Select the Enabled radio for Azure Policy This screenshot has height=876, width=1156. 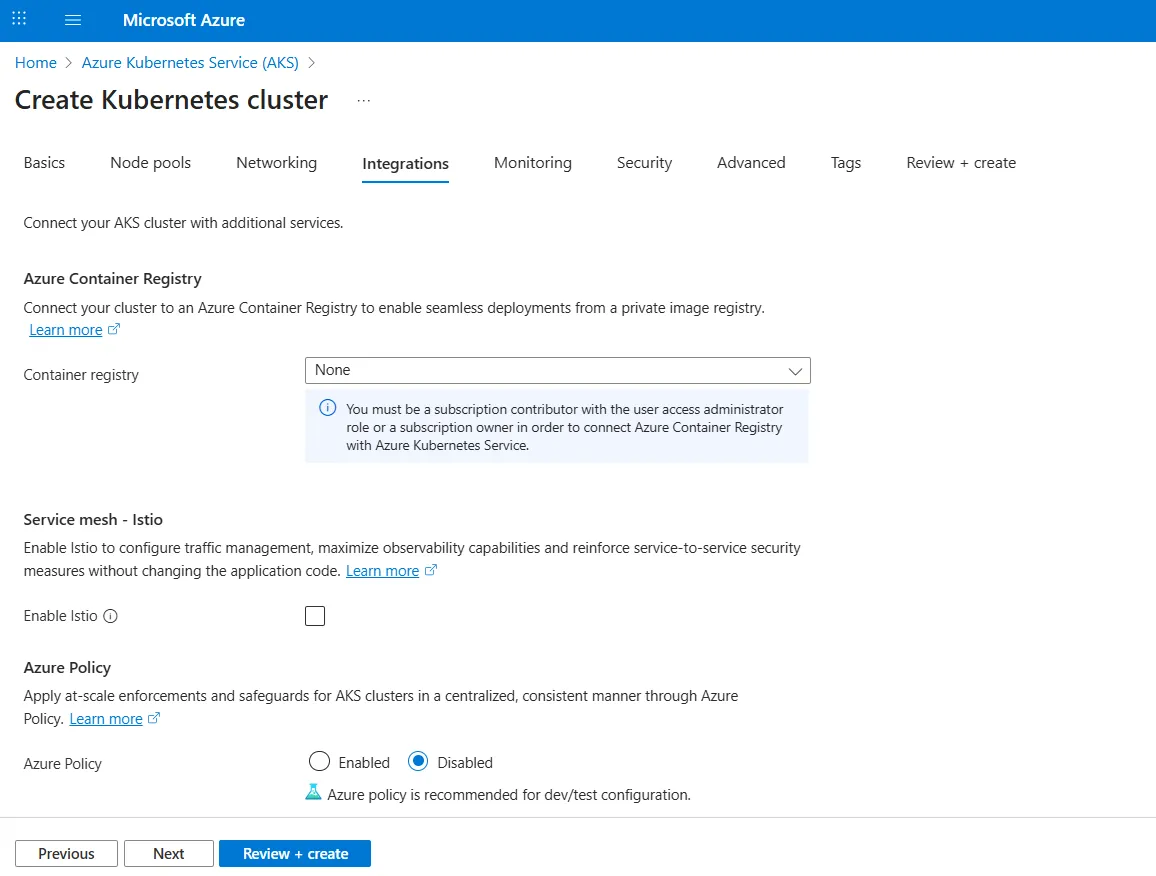[319, 761]
